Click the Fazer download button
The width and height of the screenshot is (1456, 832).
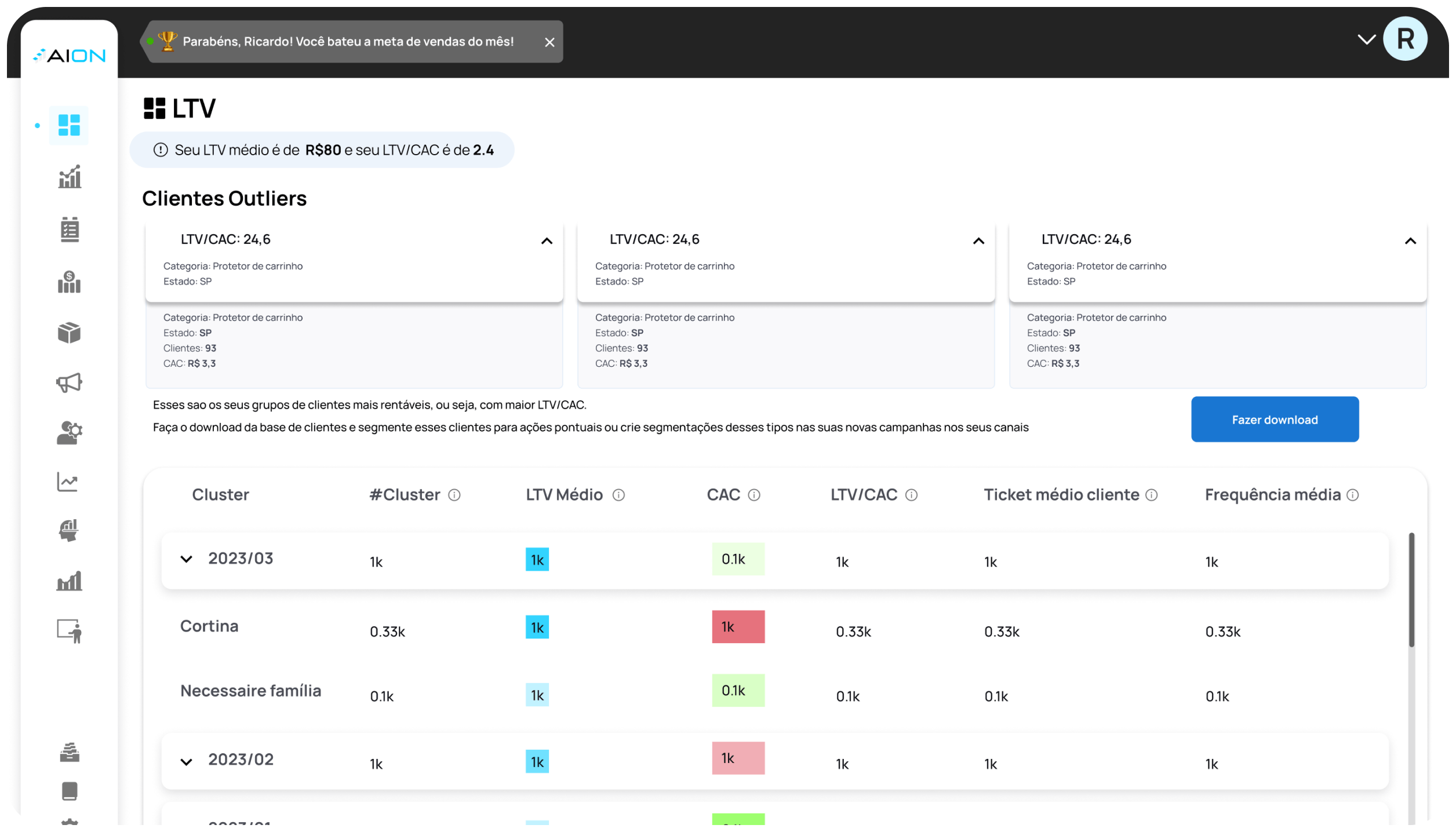click(1275, 419)
